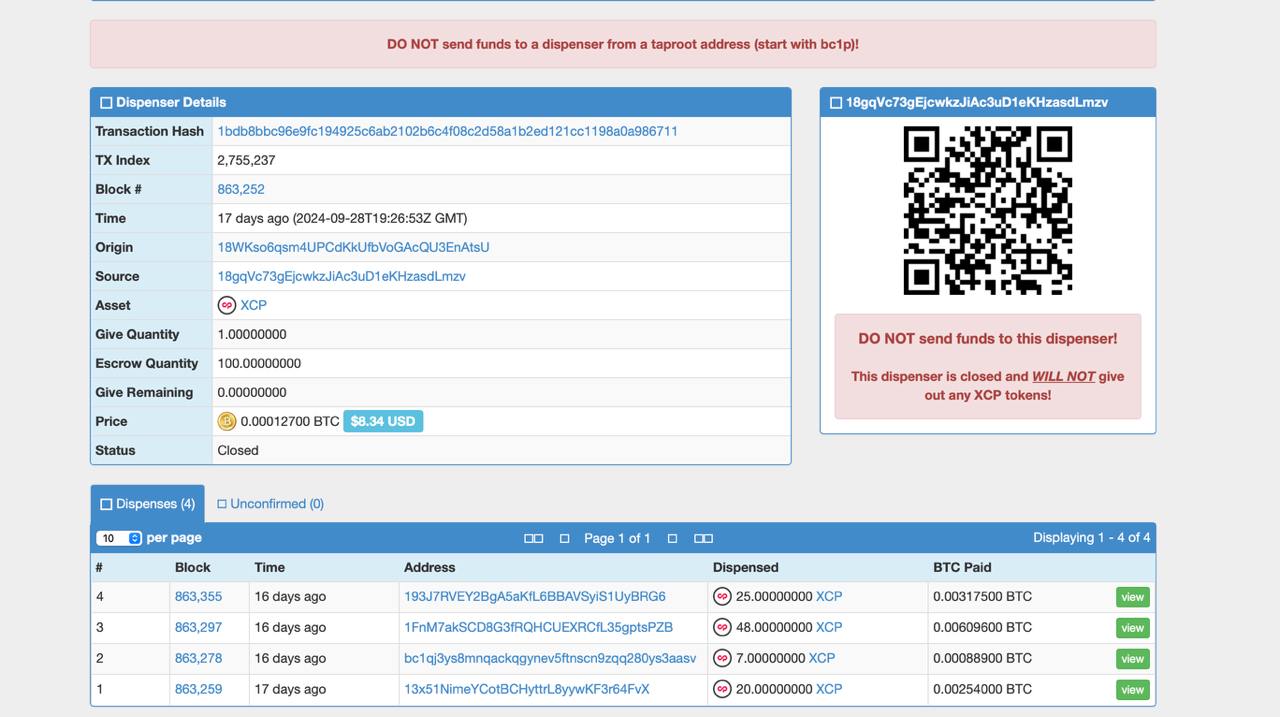This screenshot has width=1280, height=717.
Task: Open block 863,355 in dispenses table
Action: (198, 596)
